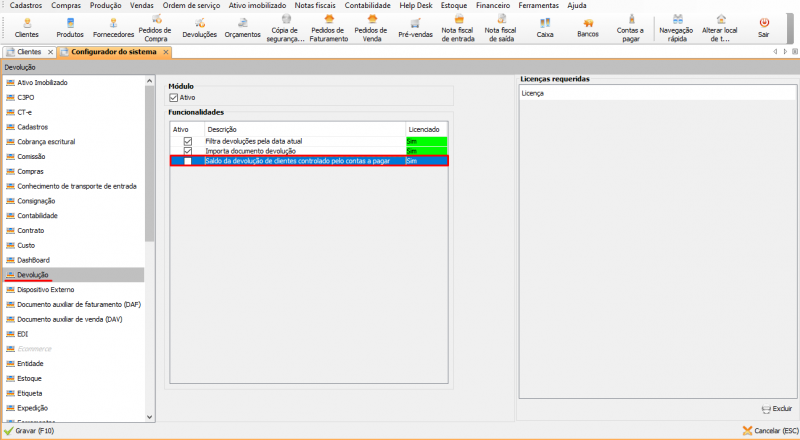Click the Excluir button
Viewport: 800px width, 440px height.
(x=776, y=409)
